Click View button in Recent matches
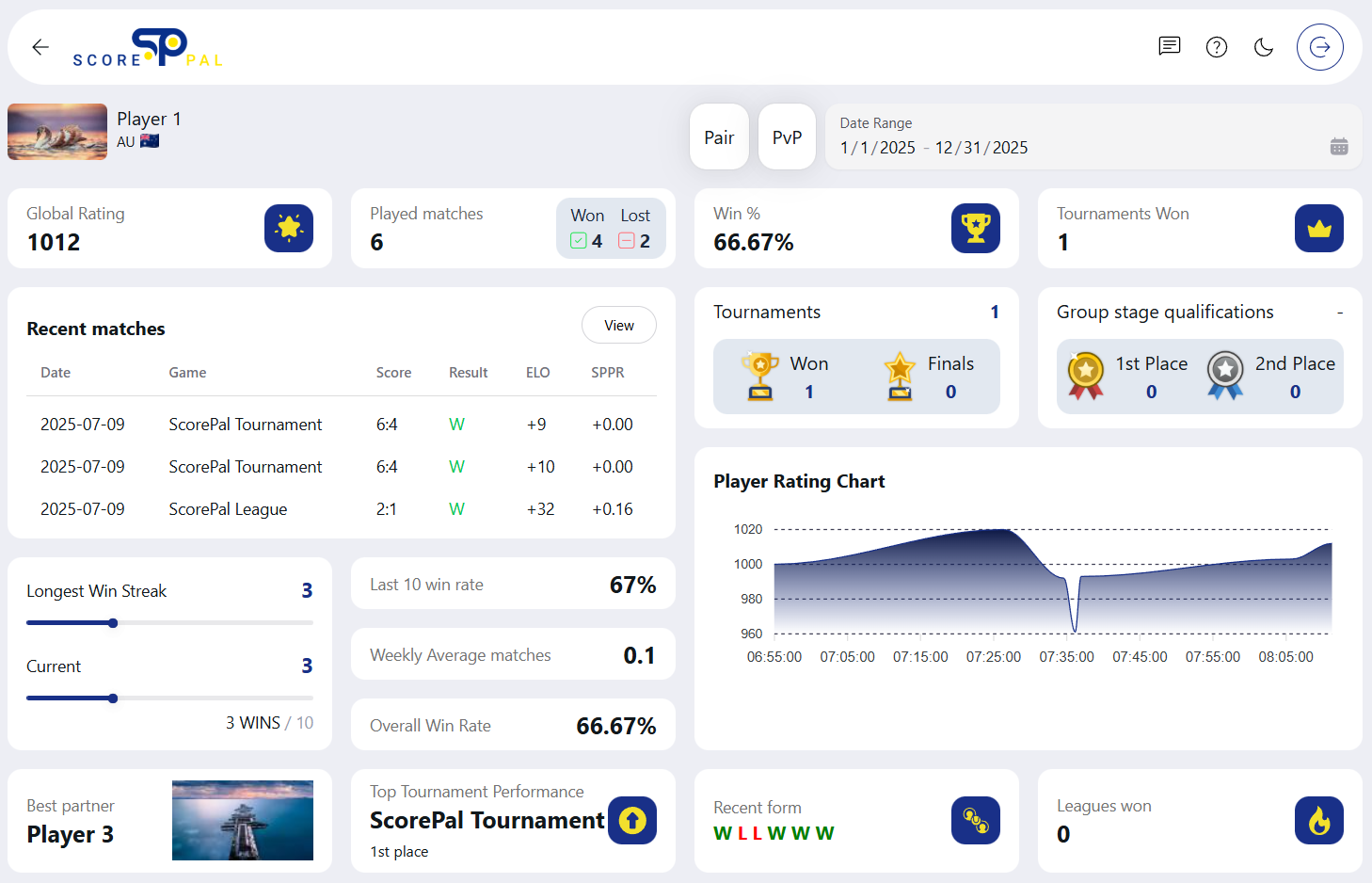1372x883 pixels. pyautogui.click(x=618, y=326)
